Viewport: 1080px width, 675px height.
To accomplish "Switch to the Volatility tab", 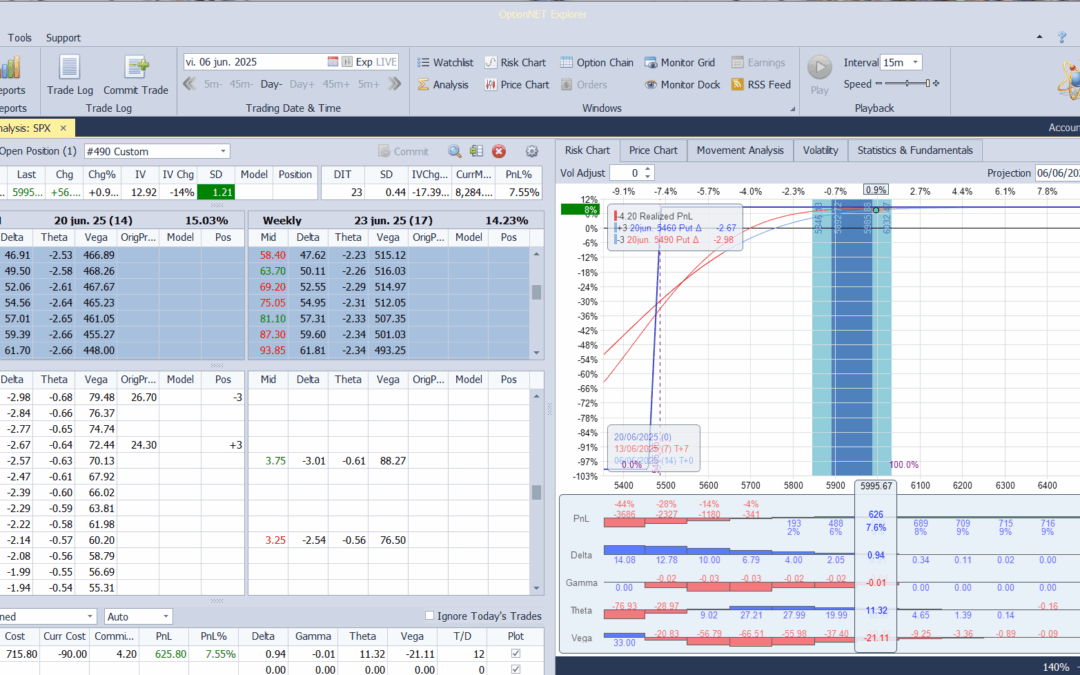I will (820, 150).
